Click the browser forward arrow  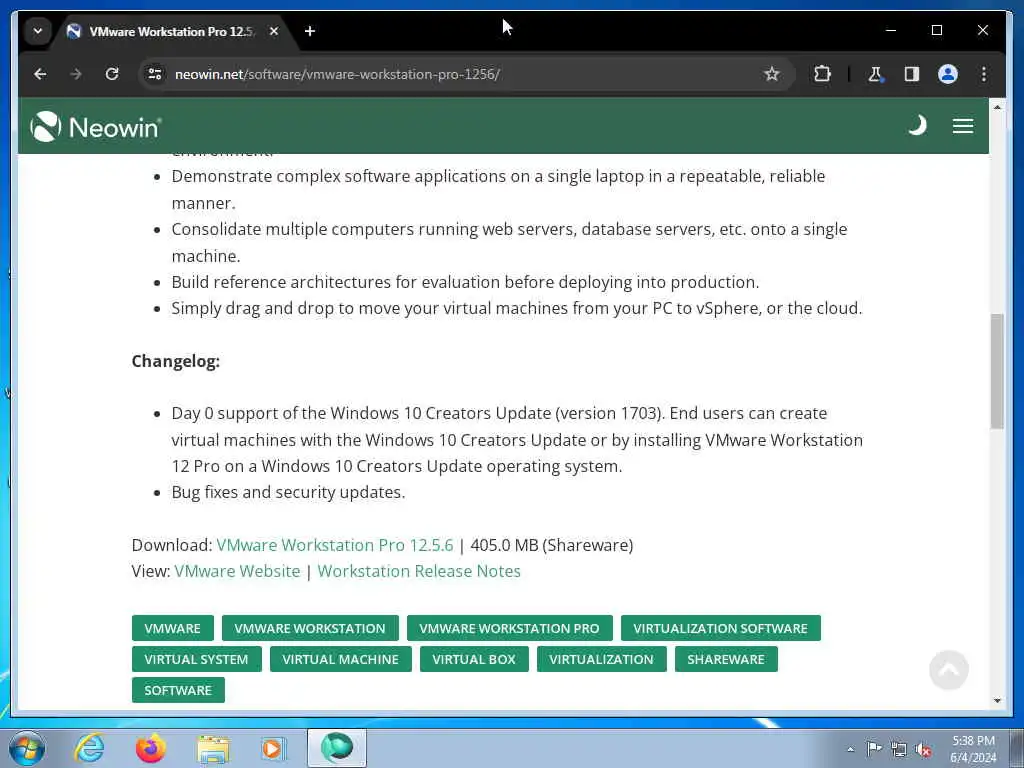[x=76, y=74]
